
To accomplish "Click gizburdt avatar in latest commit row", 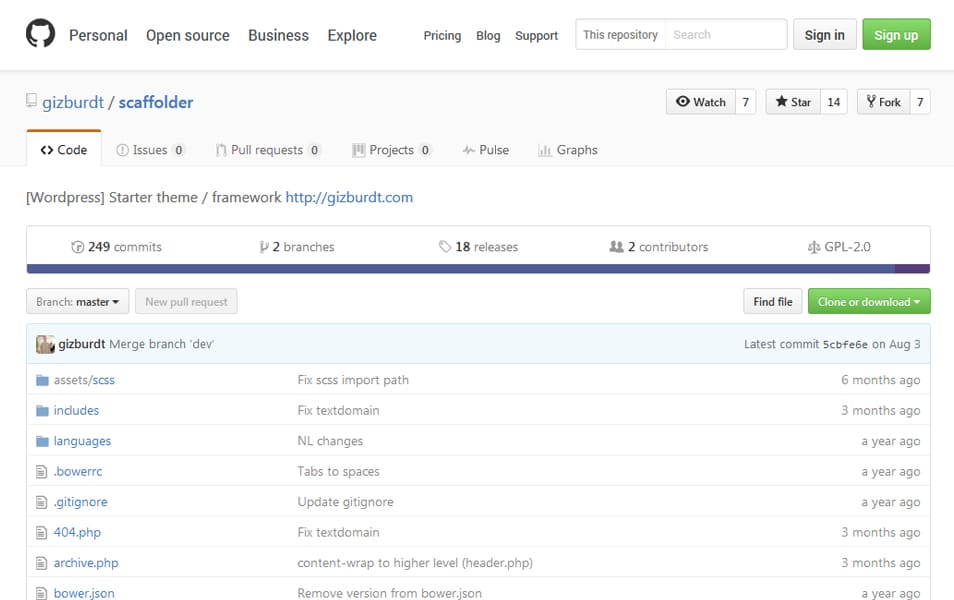I will pyautogui.click(x=46, y=344).
